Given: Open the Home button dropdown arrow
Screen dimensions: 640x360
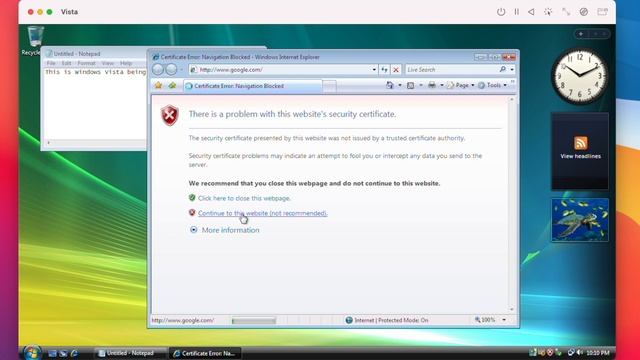Looking at the screenshot, I should pos(400,85).
